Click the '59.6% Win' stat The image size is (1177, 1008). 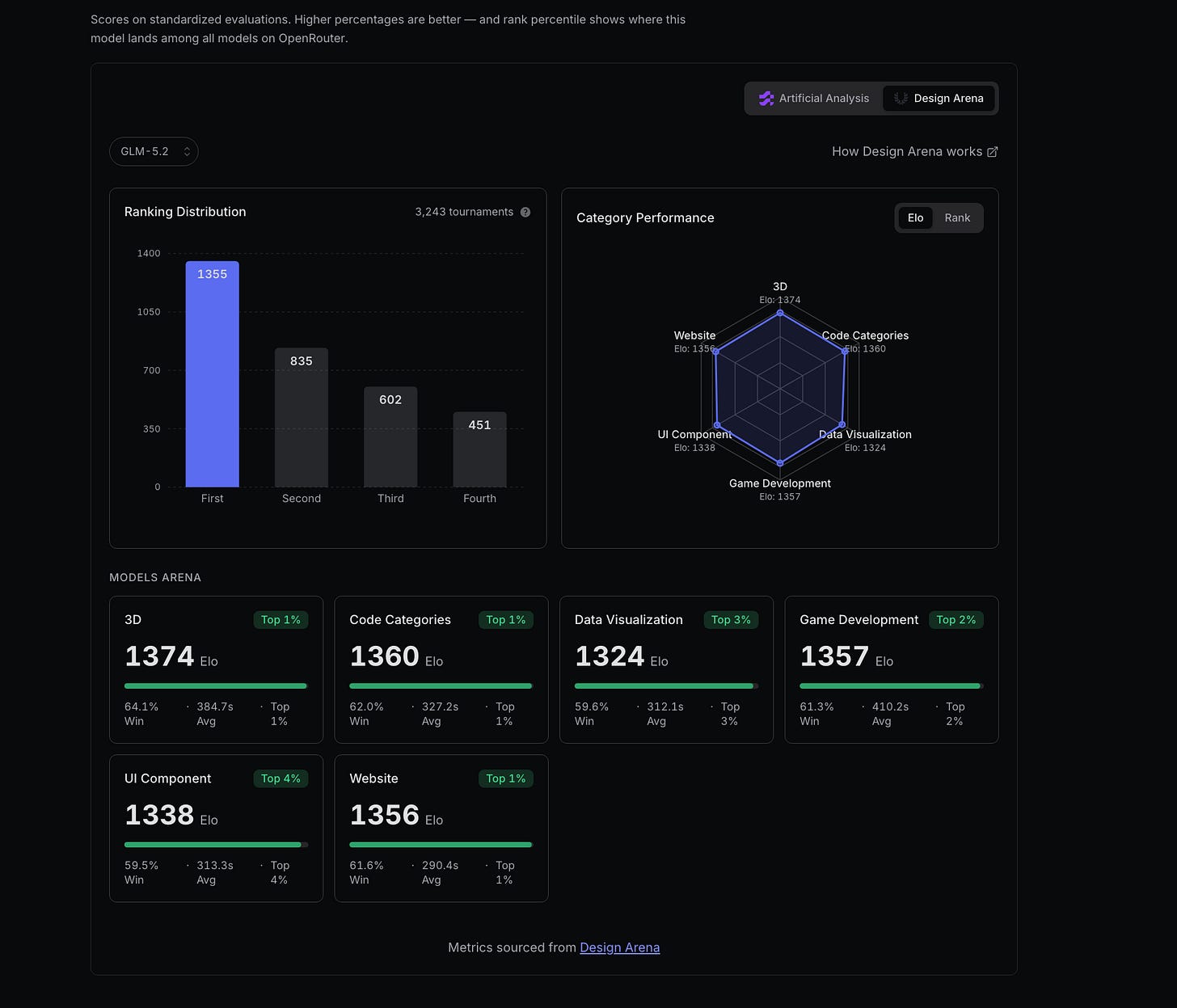[592, 714]
